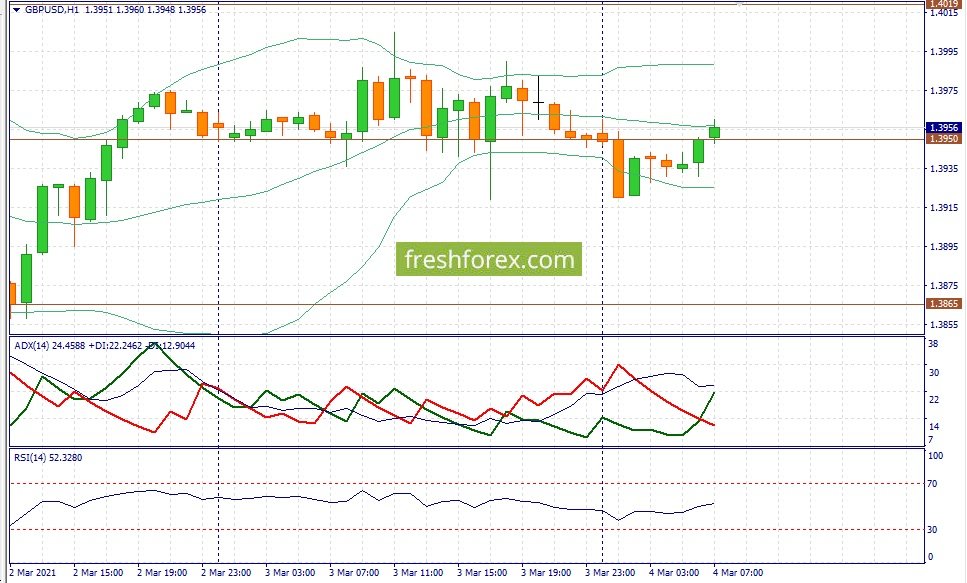Click the 1.3865 support level price tag

coord(944,304)
